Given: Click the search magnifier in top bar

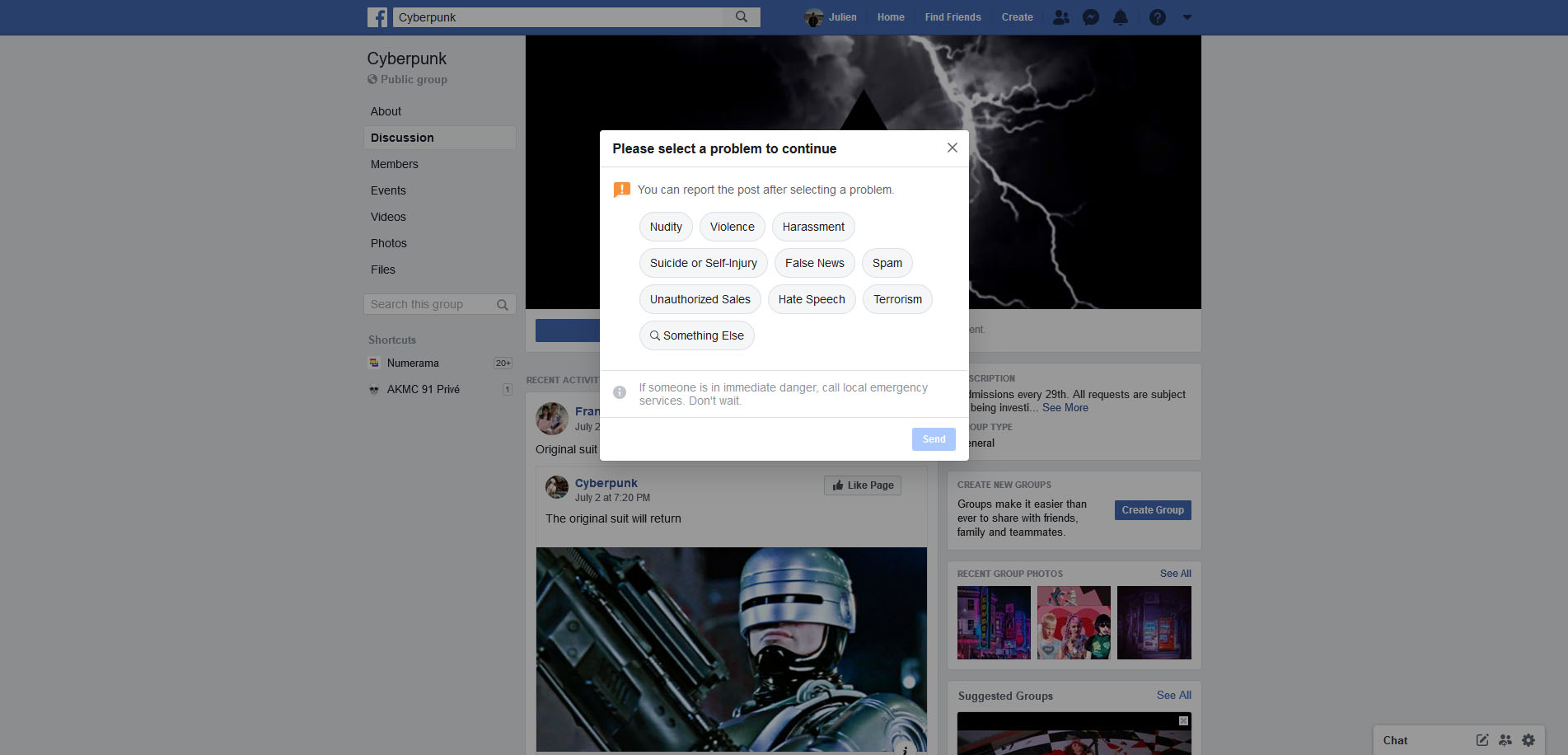Looking at the screenshot, I should click(x=742, y=17).
